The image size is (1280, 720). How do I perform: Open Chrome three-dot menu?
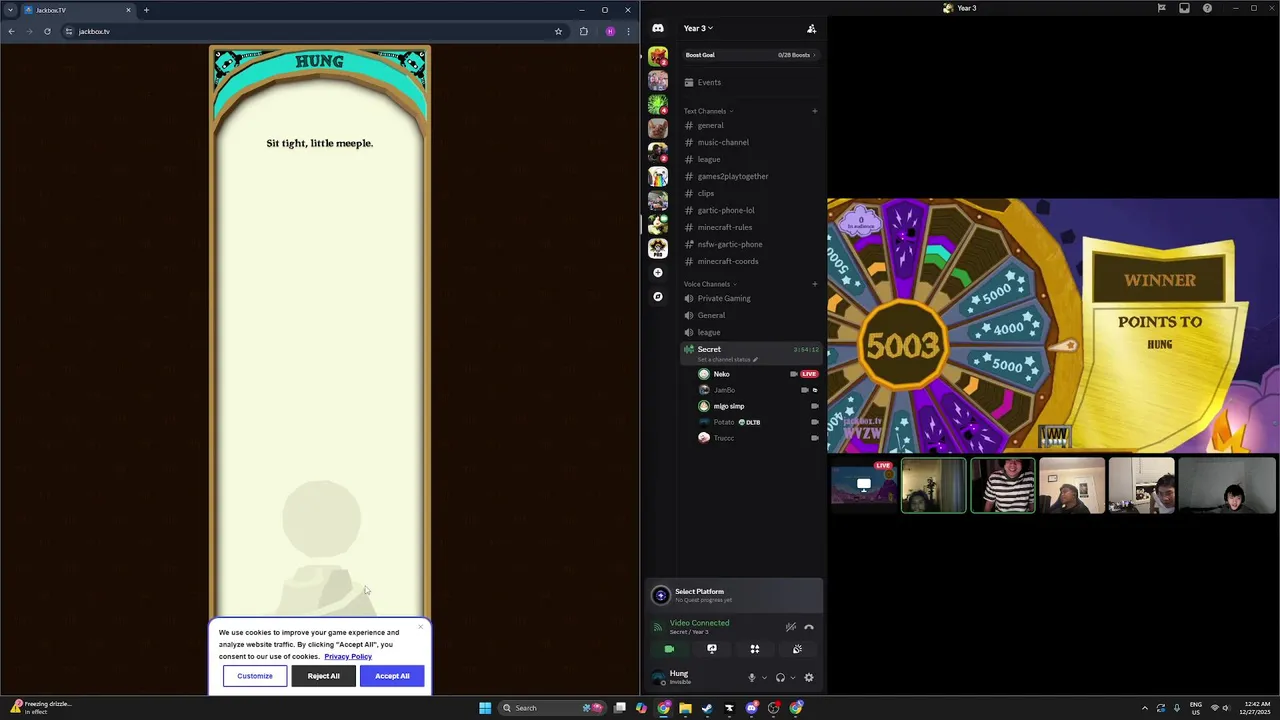pyautogui.click(x=628, y=31)
